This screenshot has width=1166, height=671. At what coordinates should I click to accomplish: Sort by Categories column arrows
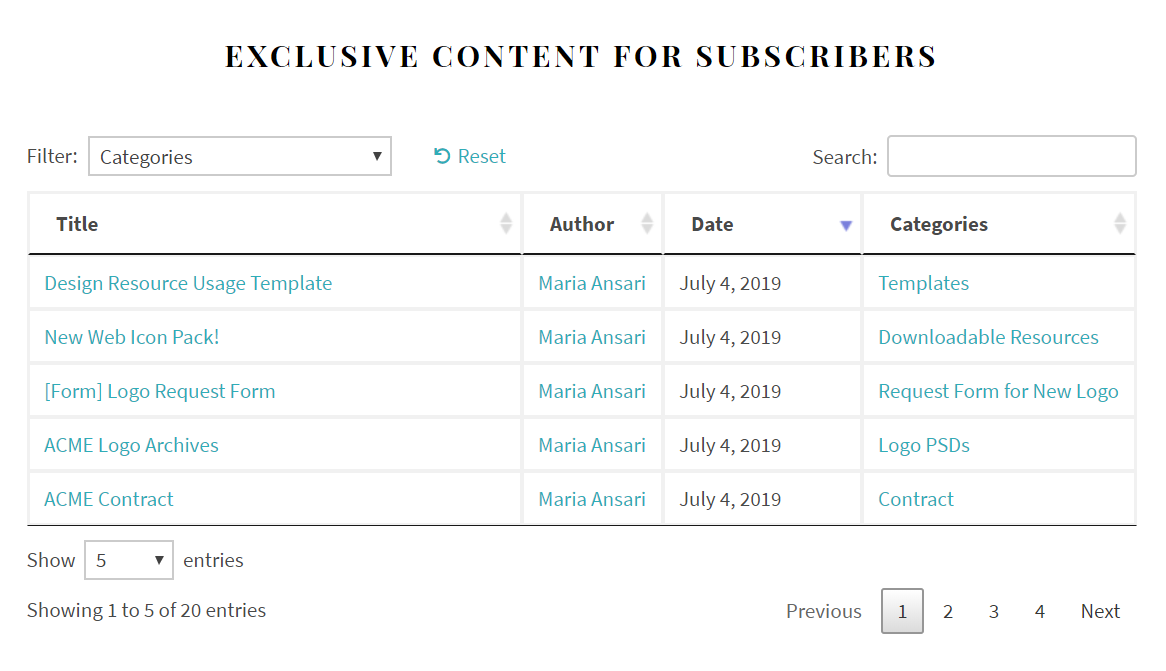pyautogui.click(x=1120, y=224)
